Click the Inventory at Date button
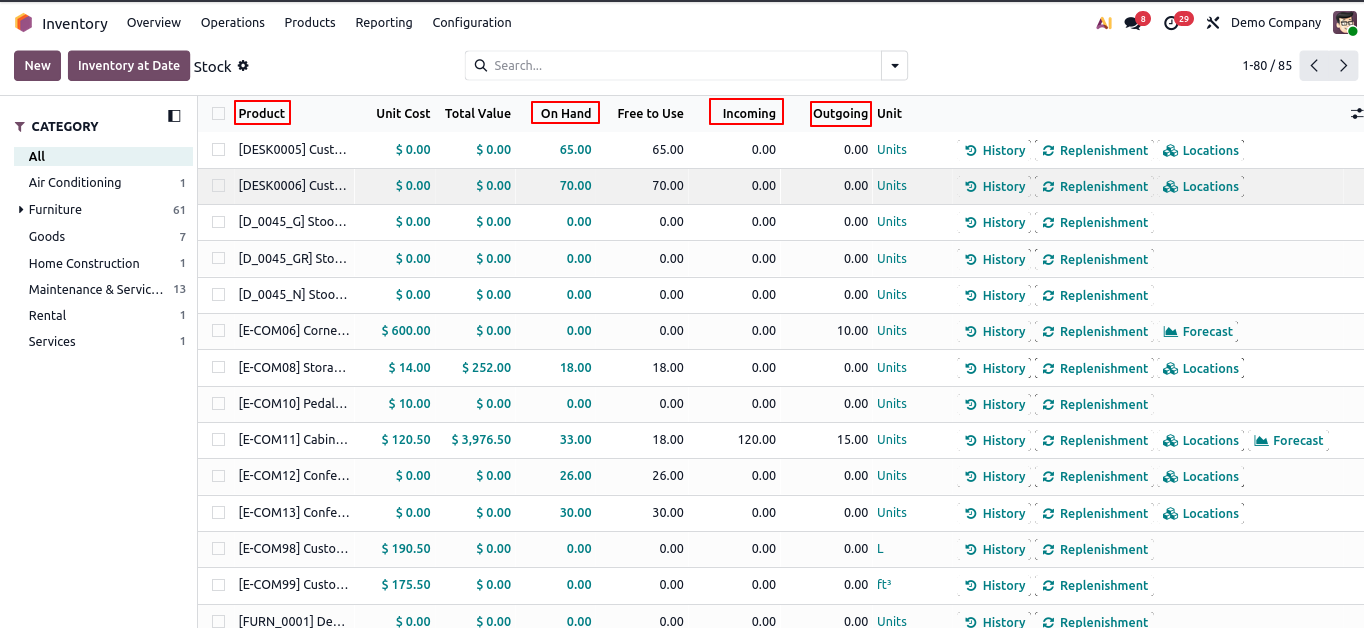Screen dimensions: 1364x628 [129, 66]
